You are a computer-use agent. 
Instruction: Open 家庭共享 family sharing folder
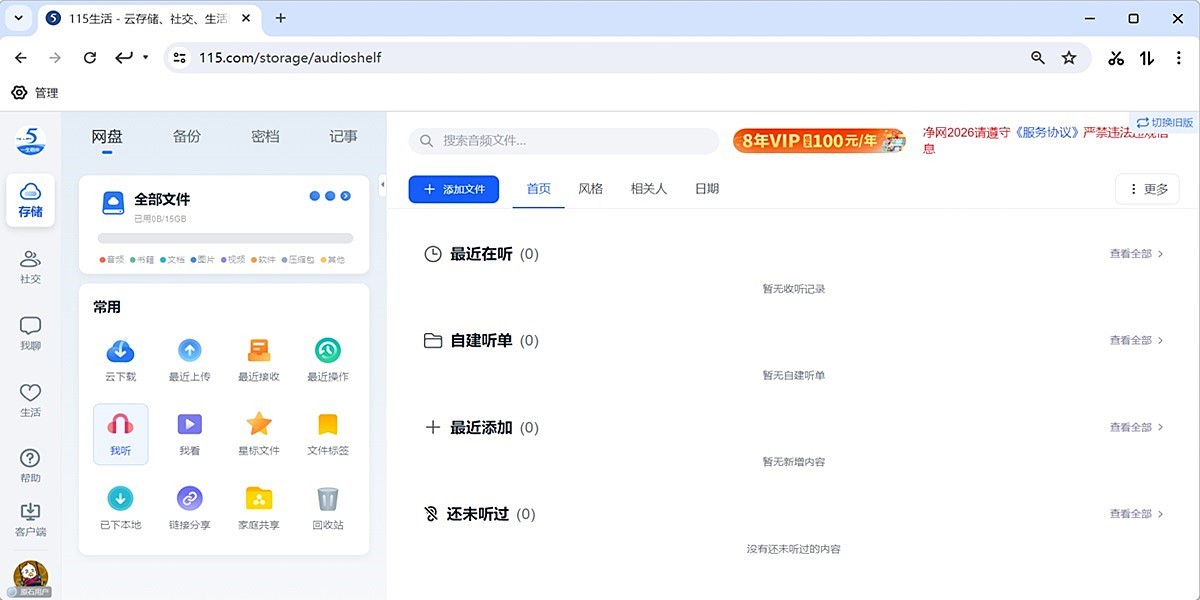point(258,499)
